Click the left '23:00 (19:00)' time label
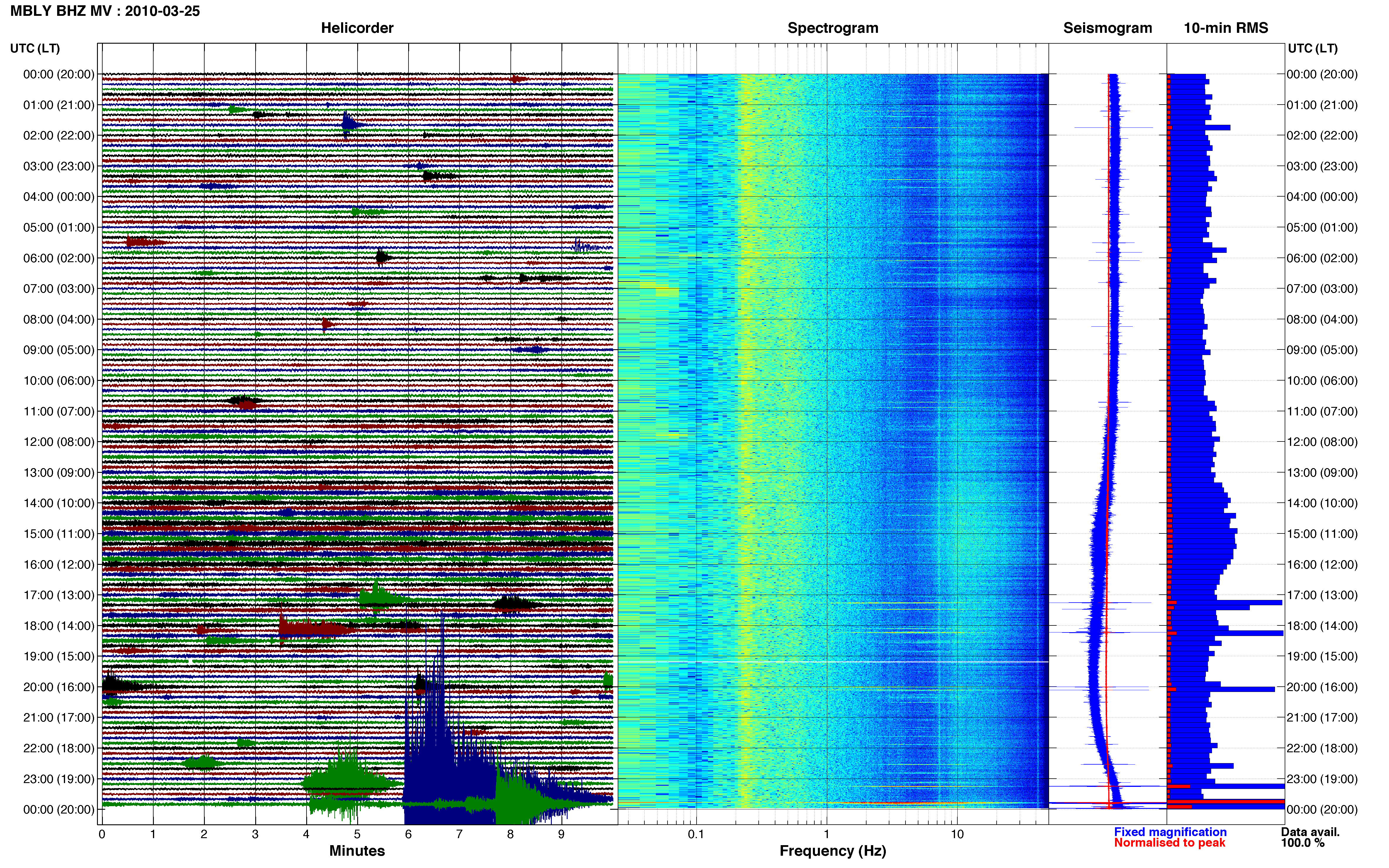 pos(59,779)
